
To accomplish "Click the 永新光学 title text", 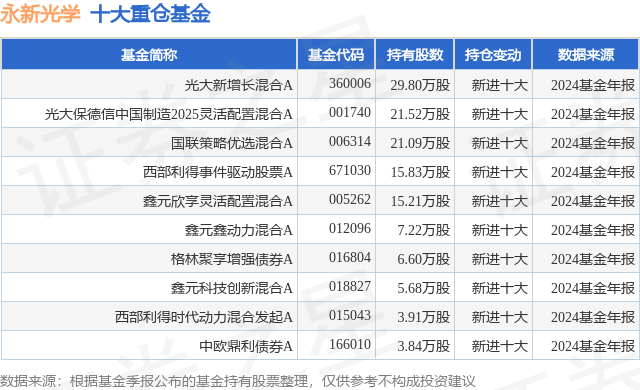I will click(40, 14).
